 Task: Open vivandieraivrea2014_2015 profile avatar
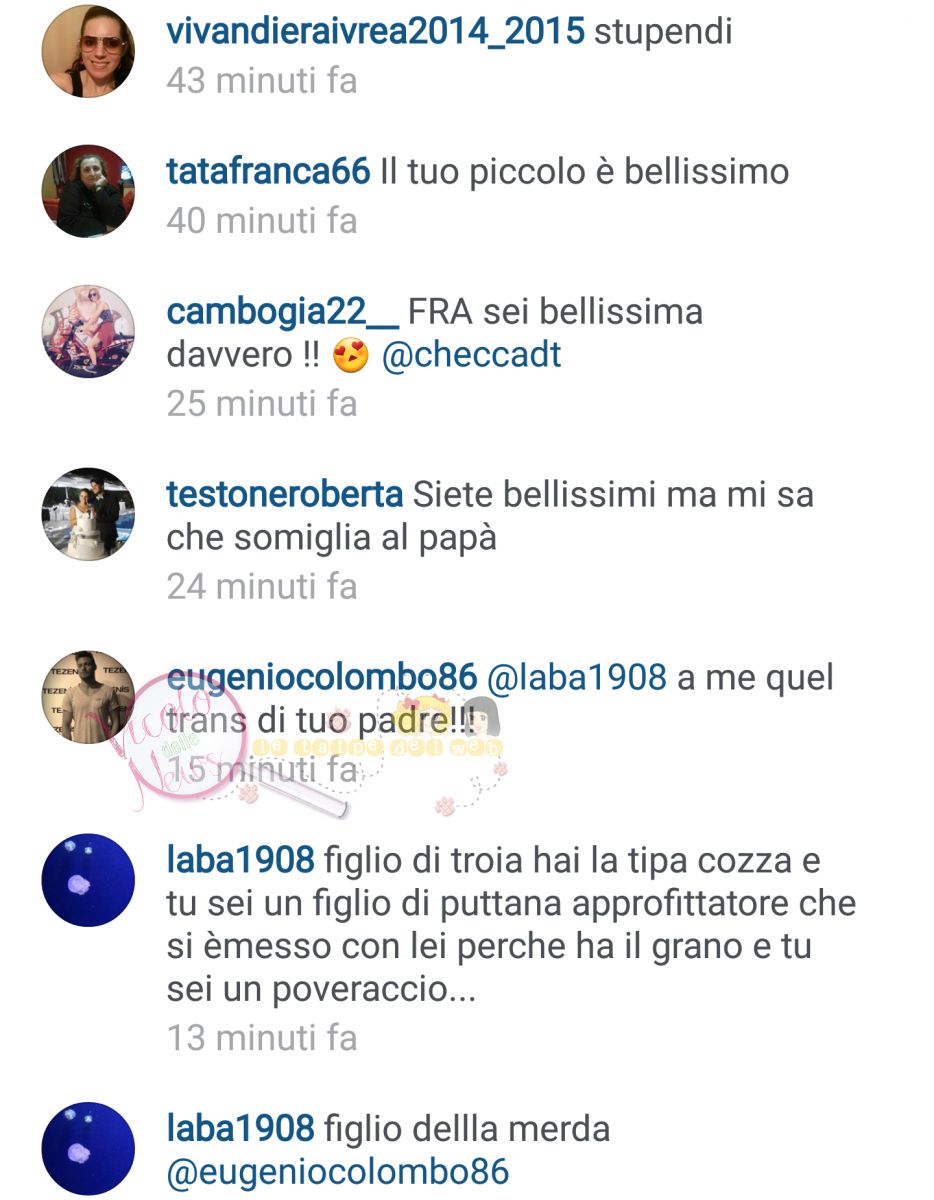[x=88, y=51]
